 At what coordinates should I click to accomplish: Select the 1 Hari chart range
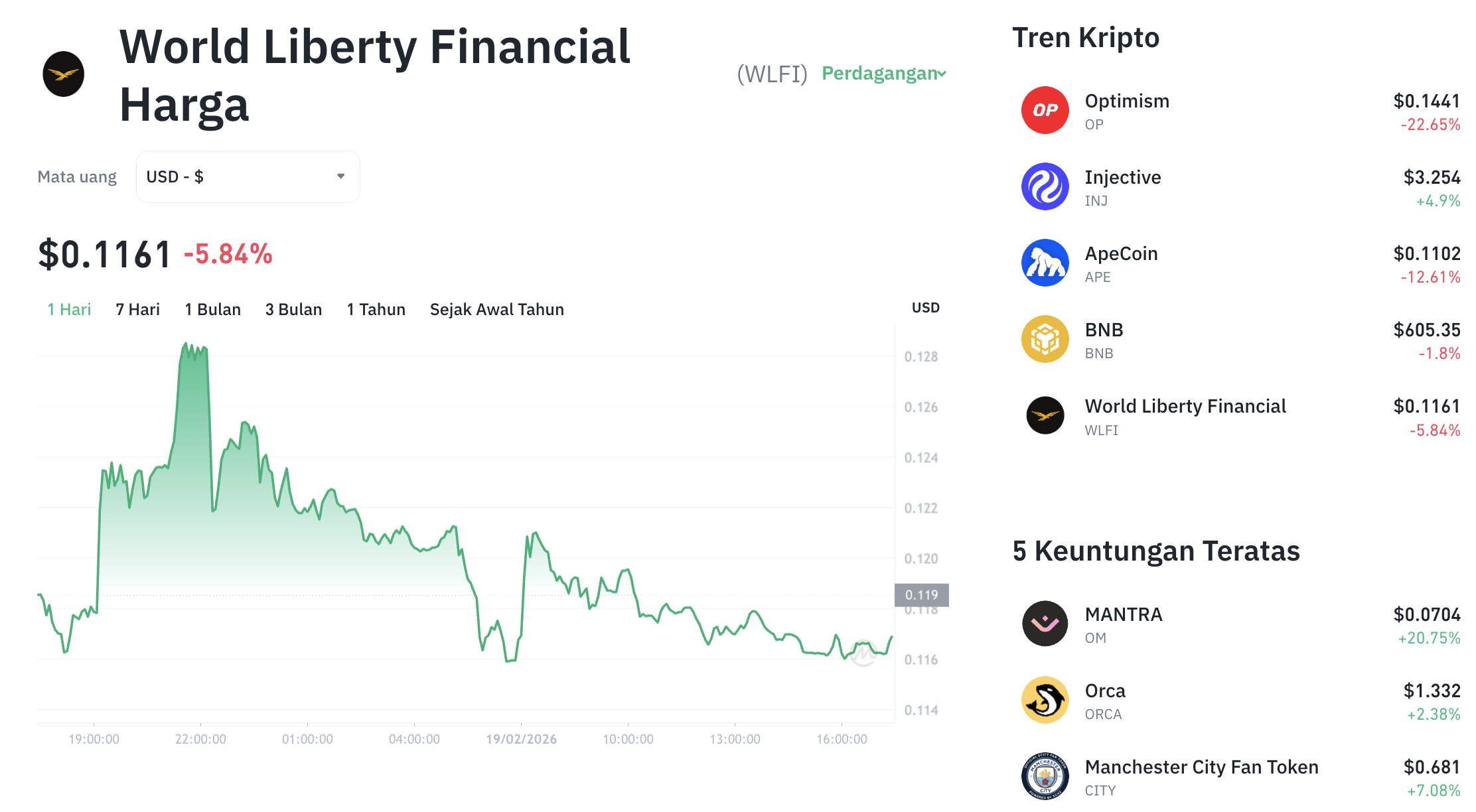(69, 310)
